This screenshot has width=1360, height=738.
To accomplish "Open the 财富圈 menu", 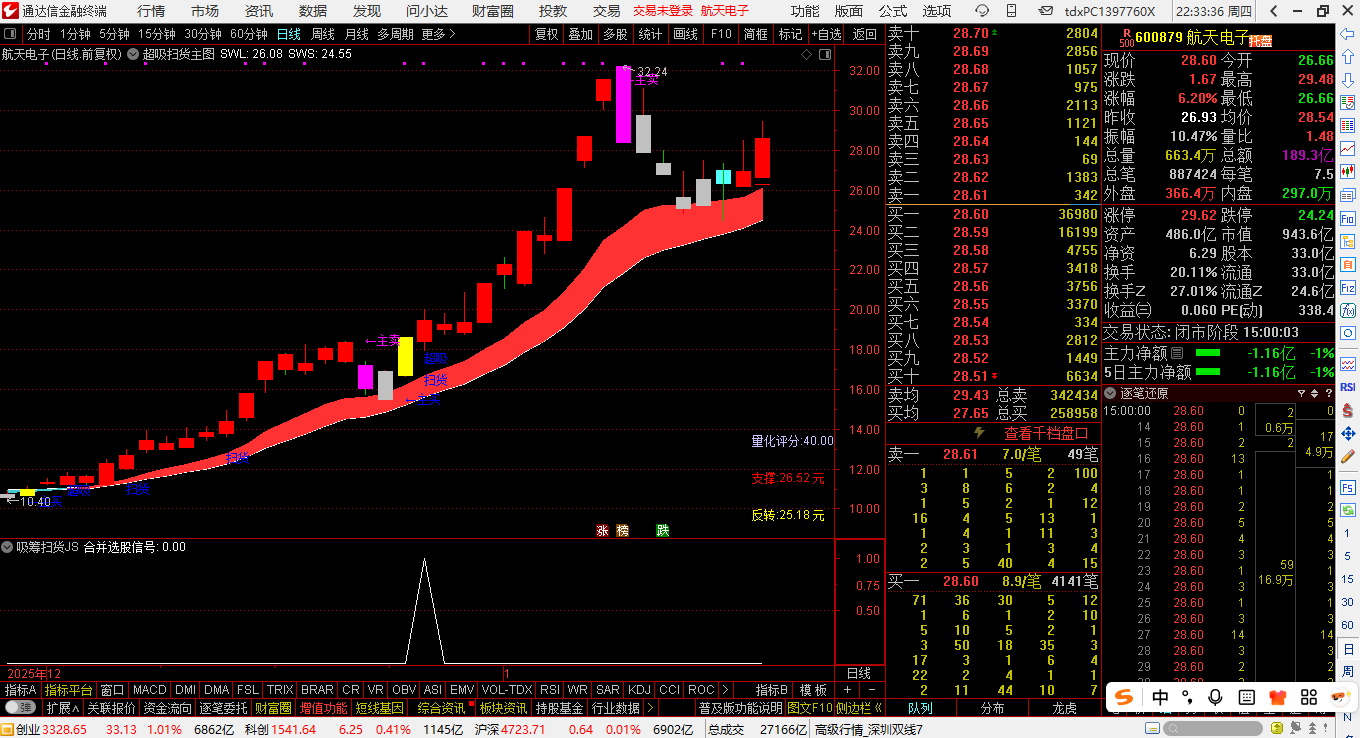I will pyautogui.click(x=493, y=11).
